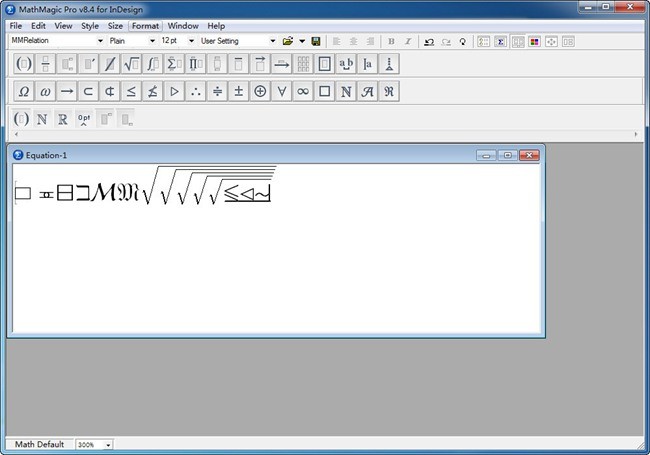Toggle bold formatting
Image resolution: width=650 pixels, height=455 pixels.
coord(390,41)
